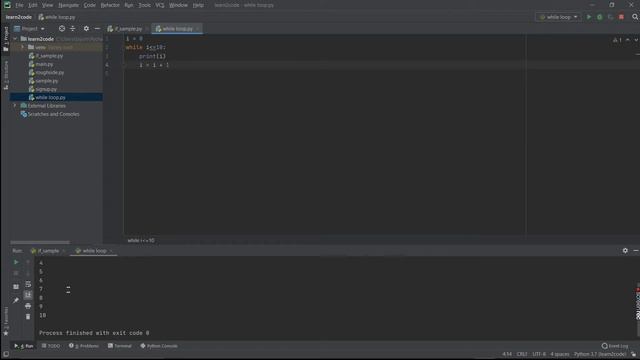This screenshot has height=360, width=640.
Task: Toggle the Structure side tool window button
Action: (x=6, y=75)
